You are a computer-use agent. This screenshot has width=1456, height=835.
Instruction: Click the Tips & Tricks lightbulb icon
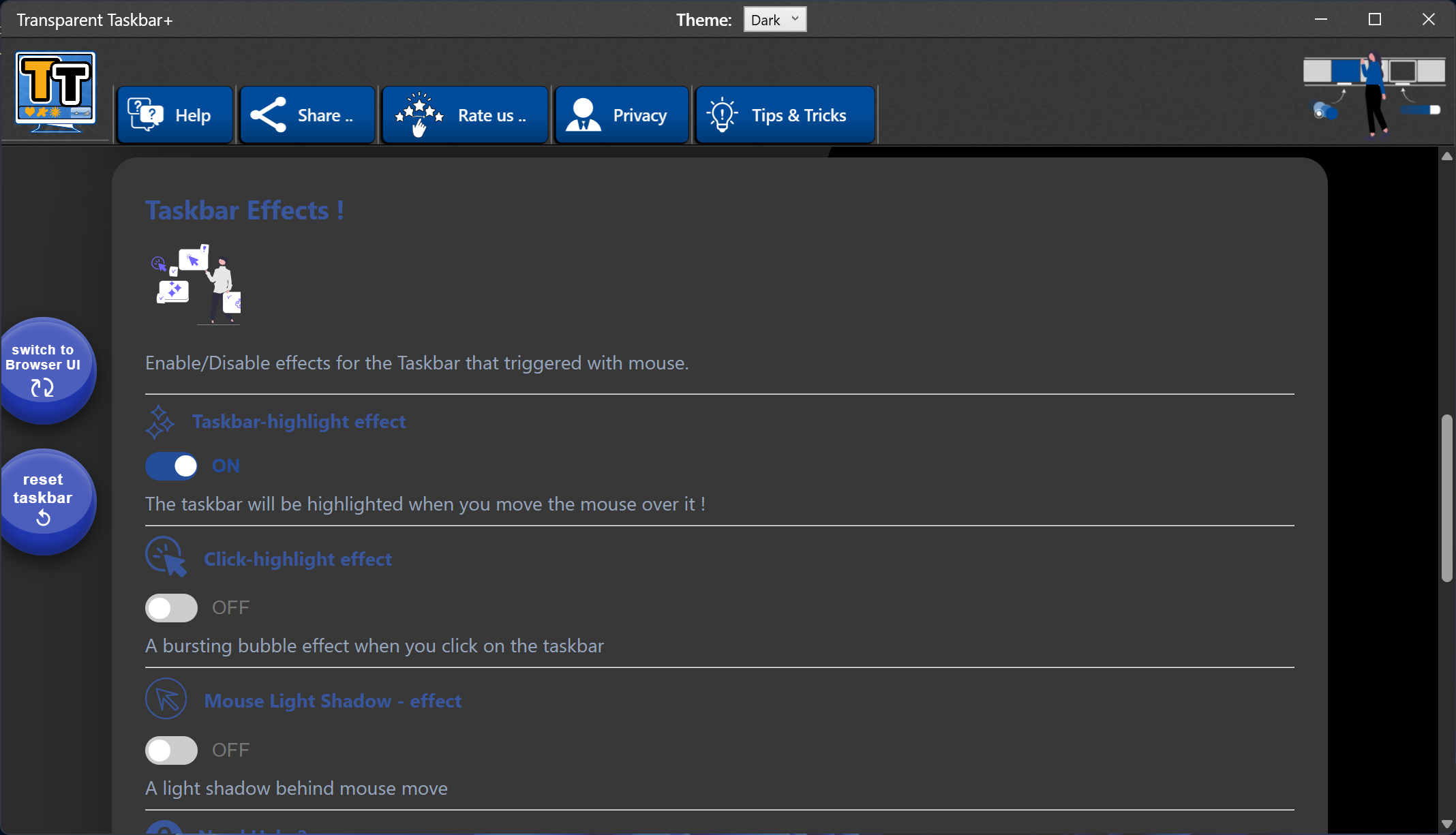tap(722, 114)
